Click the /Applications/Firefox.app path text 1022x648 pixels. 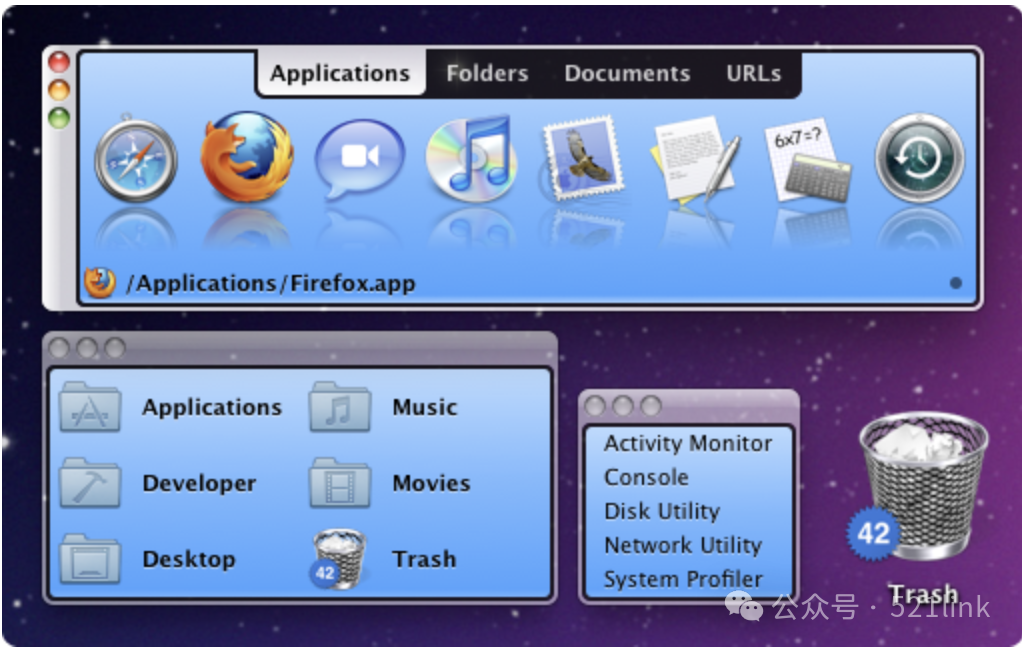[x=270, y=284]
